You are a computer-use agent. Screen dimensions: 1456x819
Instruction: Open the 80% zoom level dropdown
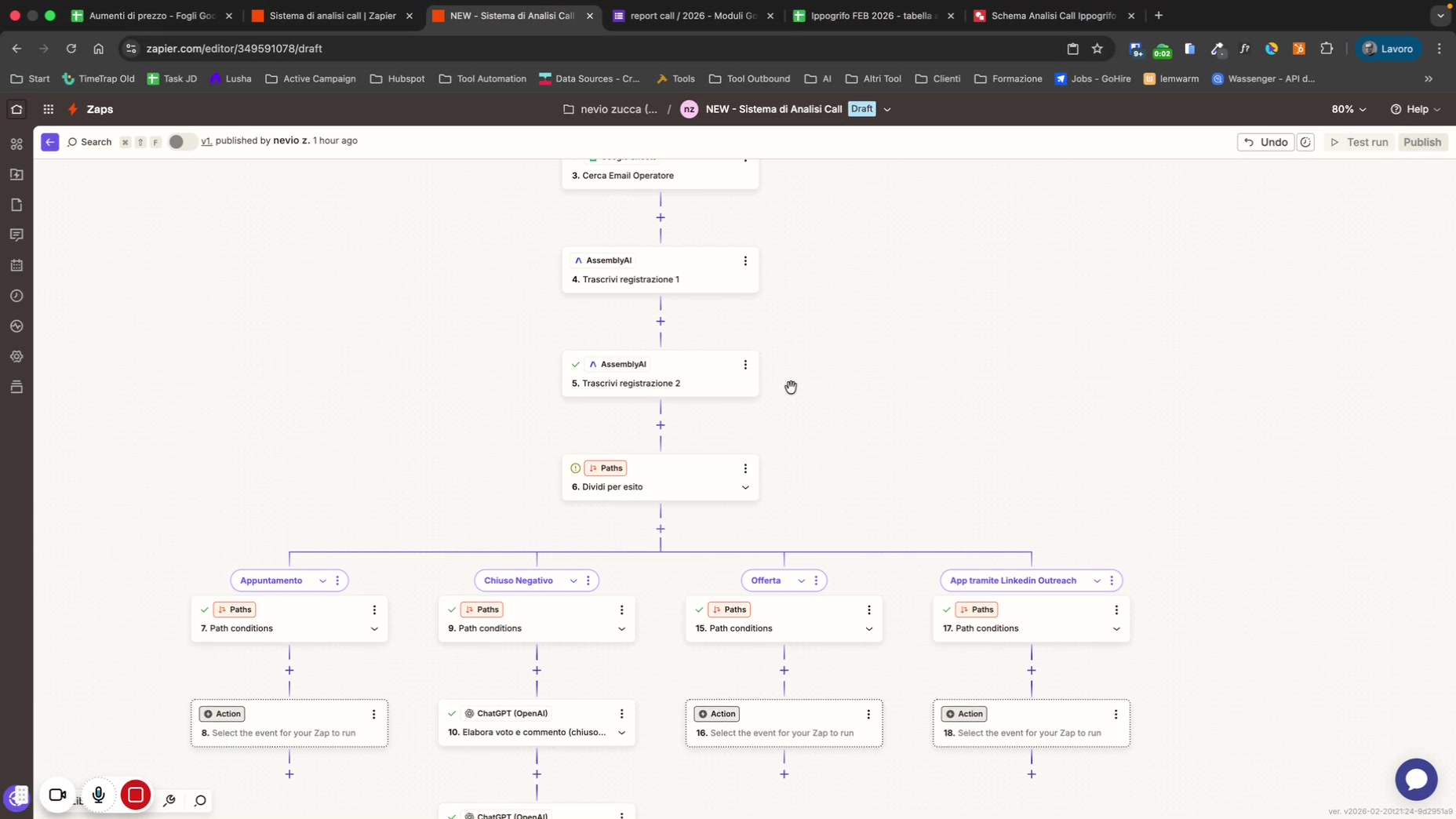click(x=1348, y=109)
